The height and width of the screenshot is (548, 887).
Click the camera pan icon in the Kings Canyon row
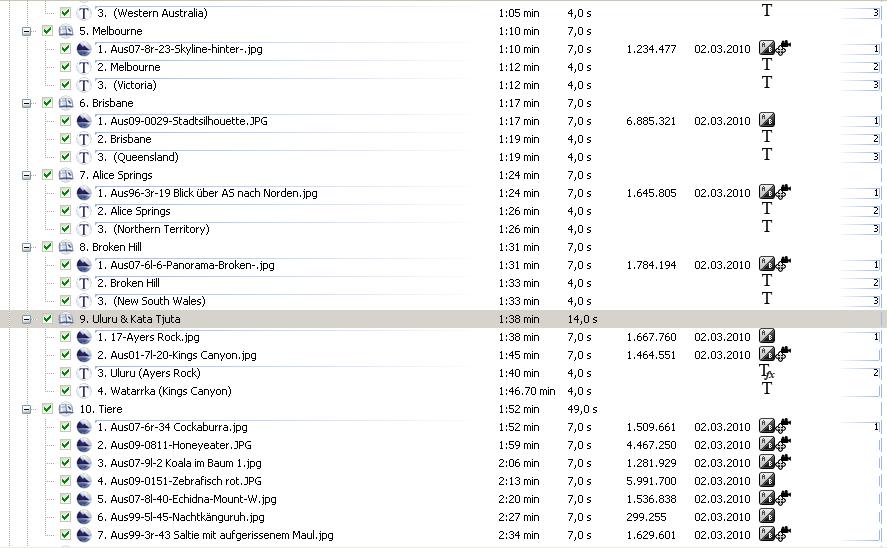[x=784, y=355]
